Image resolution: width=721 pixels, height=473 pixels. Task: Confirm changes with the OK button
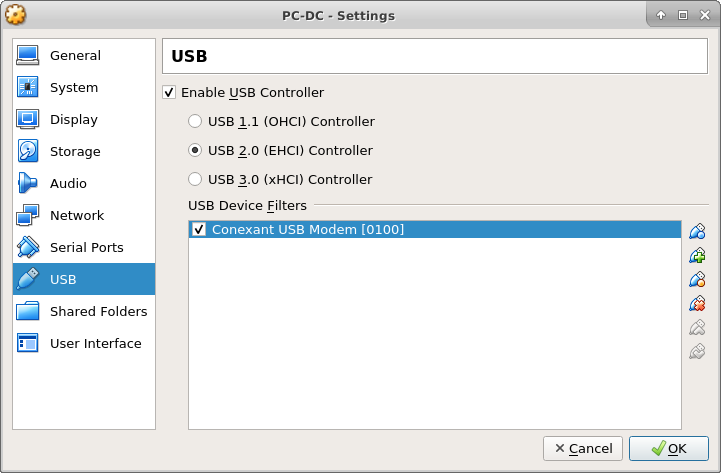tap(669, 448)
